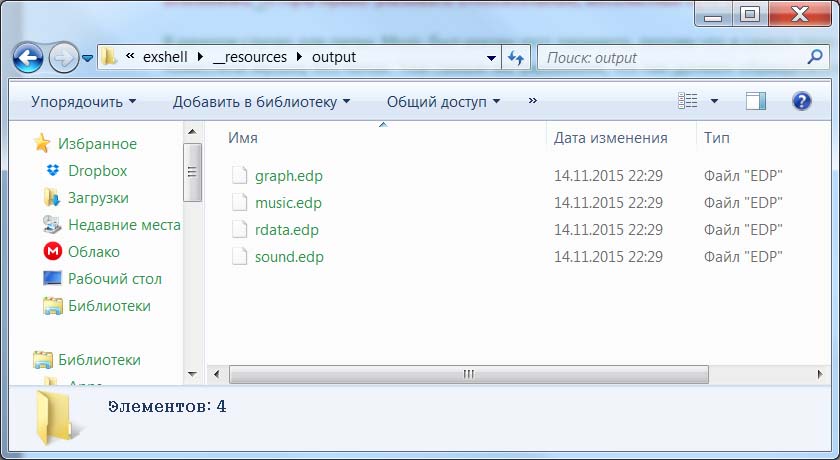840x460 pixels.
Task: Toggle the preview pane icon
Action: (x=756, y=101)
